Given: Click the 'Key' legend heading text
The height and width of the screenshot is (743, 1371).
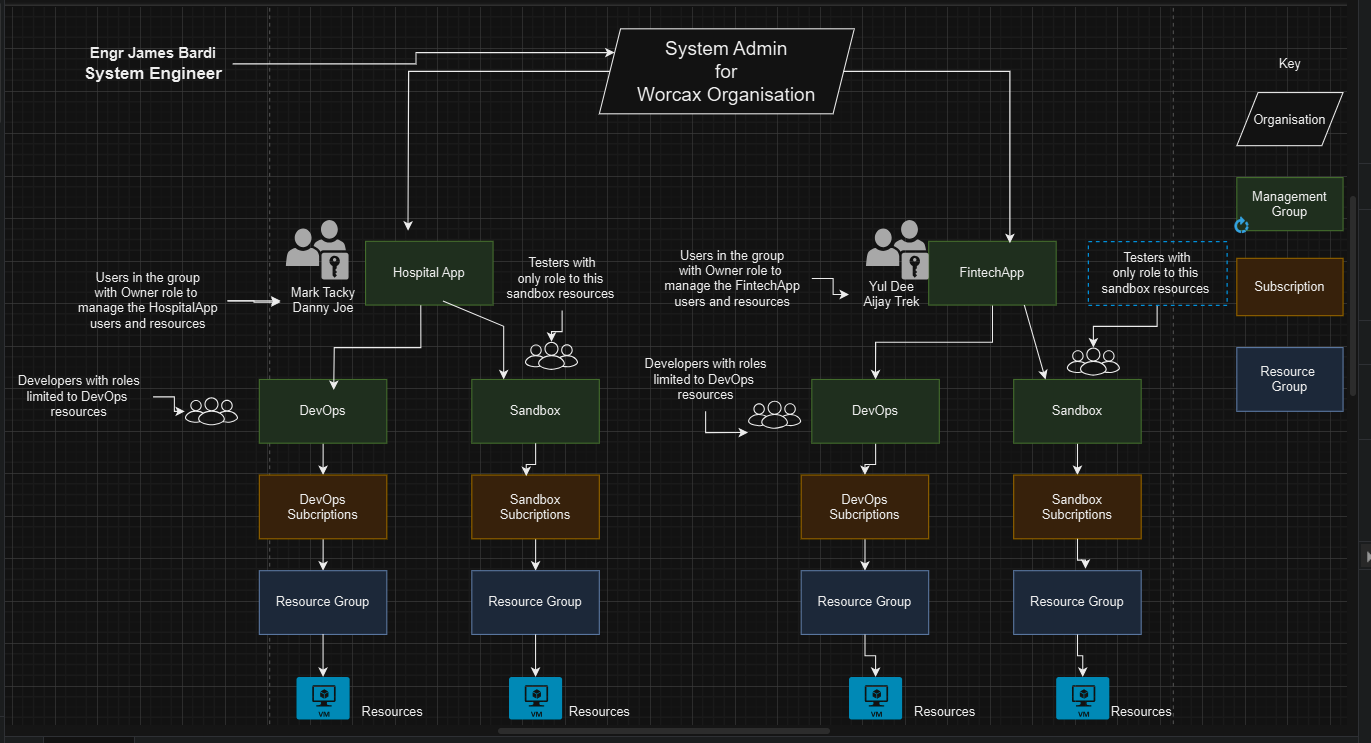Looking at the screenshot, I should pos(1290,64).
